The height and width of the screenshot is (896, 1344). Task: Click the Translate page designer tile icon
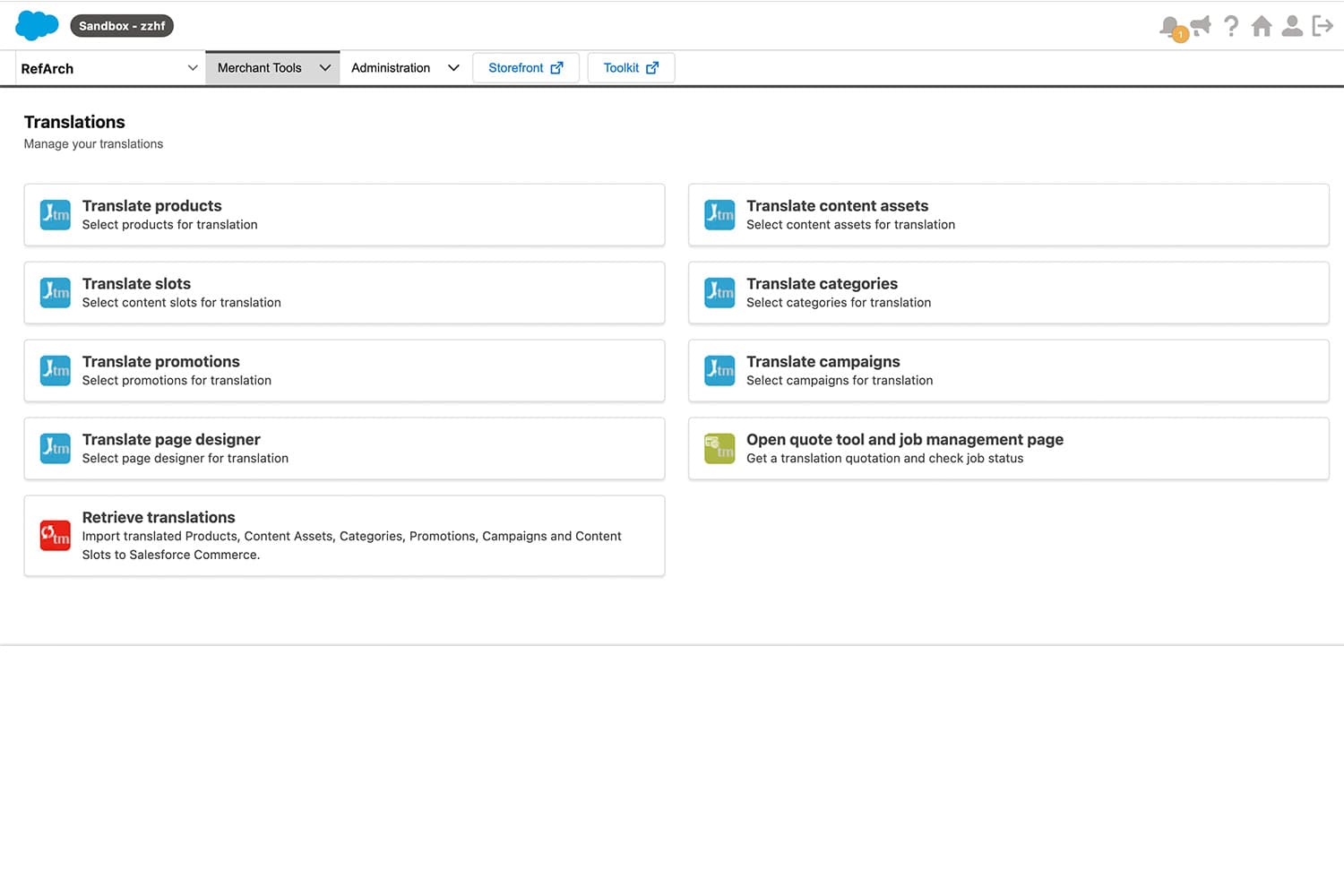56,449
